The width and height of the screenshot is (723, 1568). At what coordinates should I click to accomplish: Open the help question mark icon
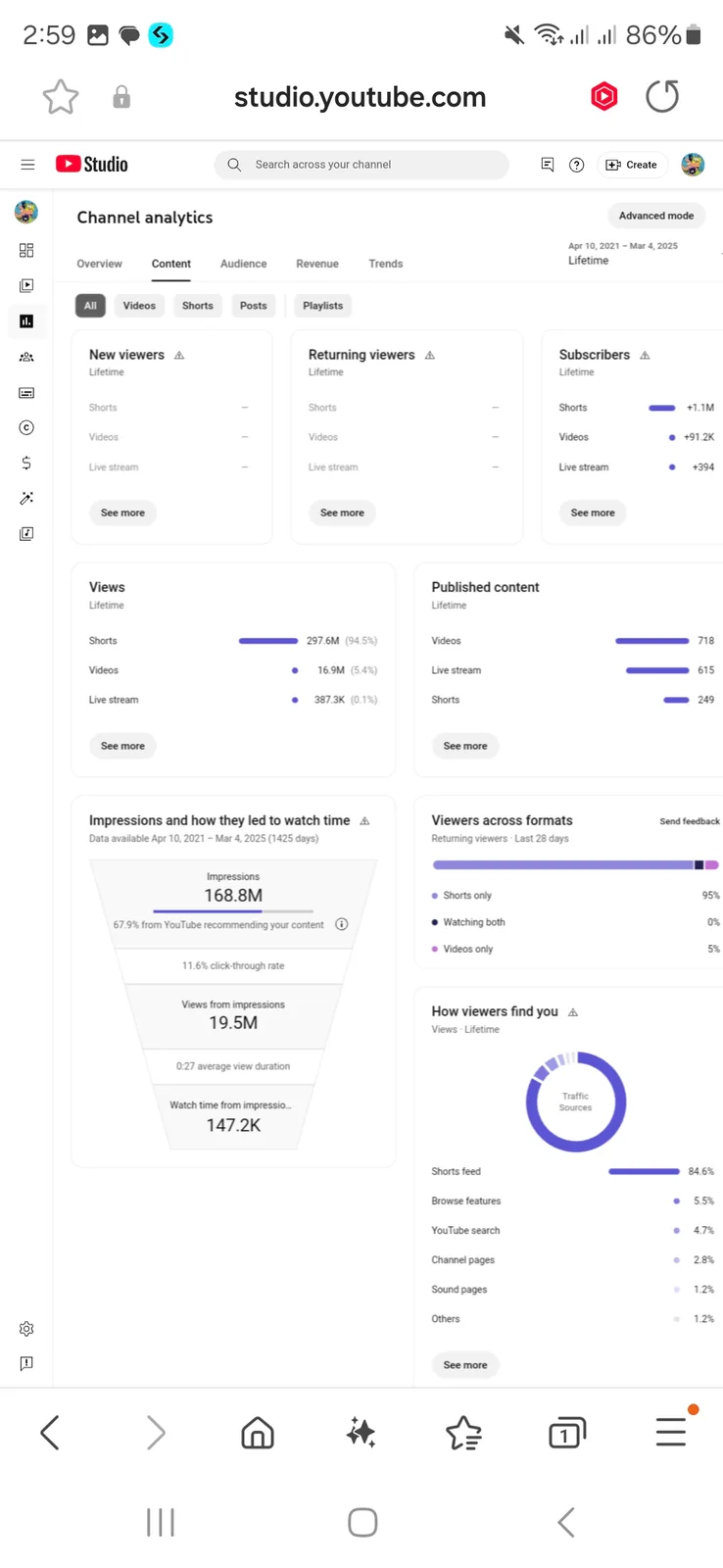[x=577, y=165]
